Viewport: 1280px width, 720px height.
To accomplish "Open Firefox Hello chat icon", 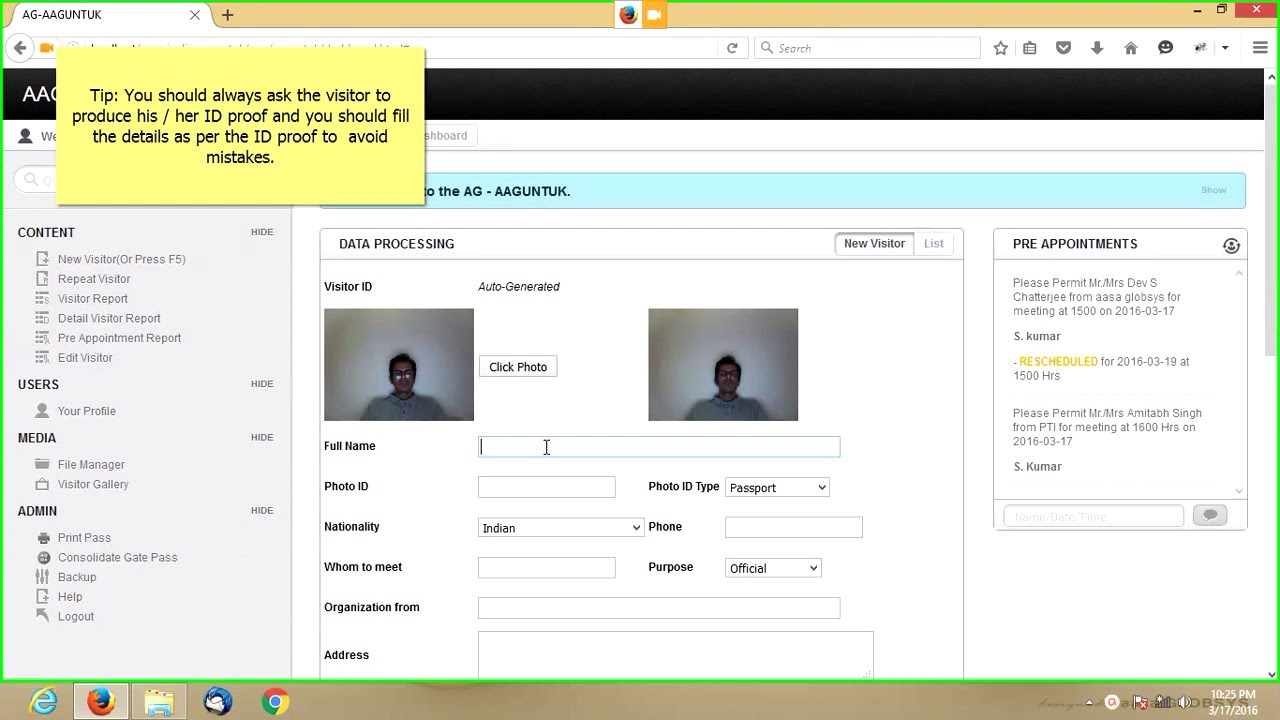I will pyautogui.click(x=1165, y=48).
